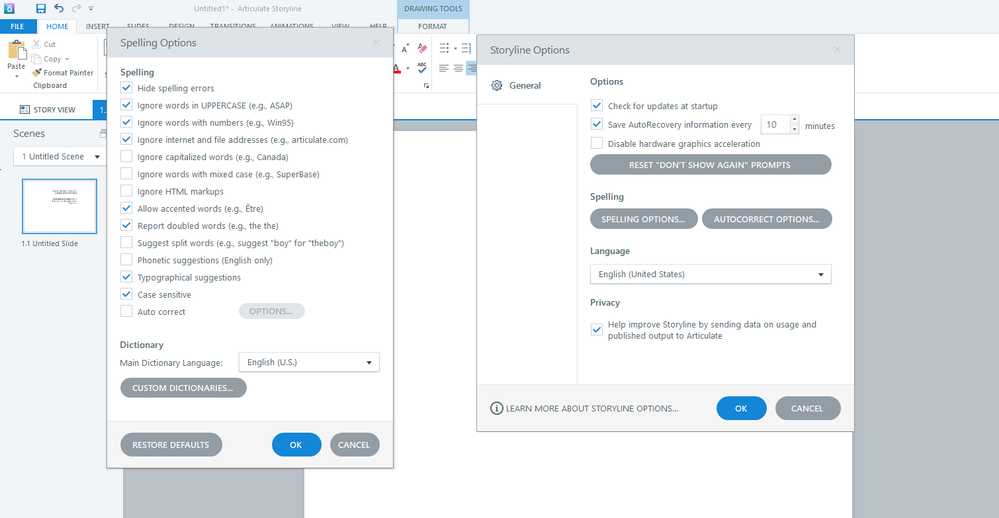The image size is (999, 518).
Task: Click the Copy icon in Clipboard group
Action: pyautogui.click(x=36, y=59)
